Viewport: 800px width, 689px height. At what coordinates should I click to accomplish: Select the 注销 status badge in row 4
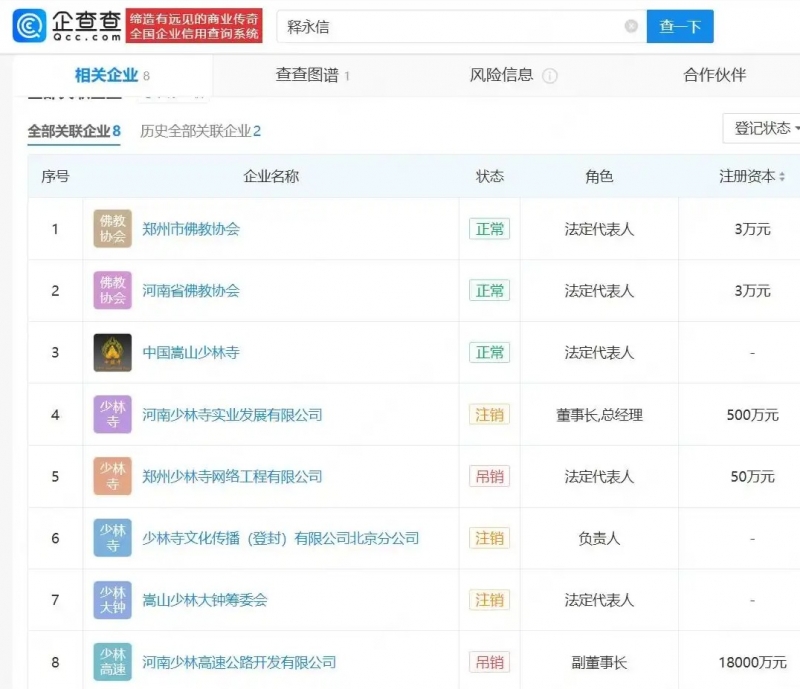pos(490,415)
